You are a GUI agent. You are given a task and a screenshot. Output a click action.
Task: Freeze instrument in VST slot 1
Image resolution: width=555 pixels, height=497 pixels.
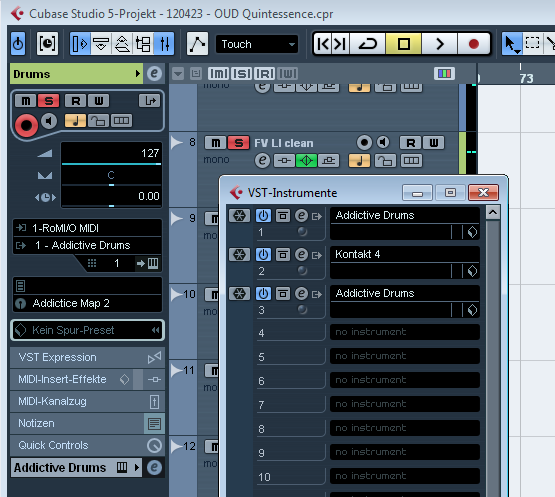point(240,216)
